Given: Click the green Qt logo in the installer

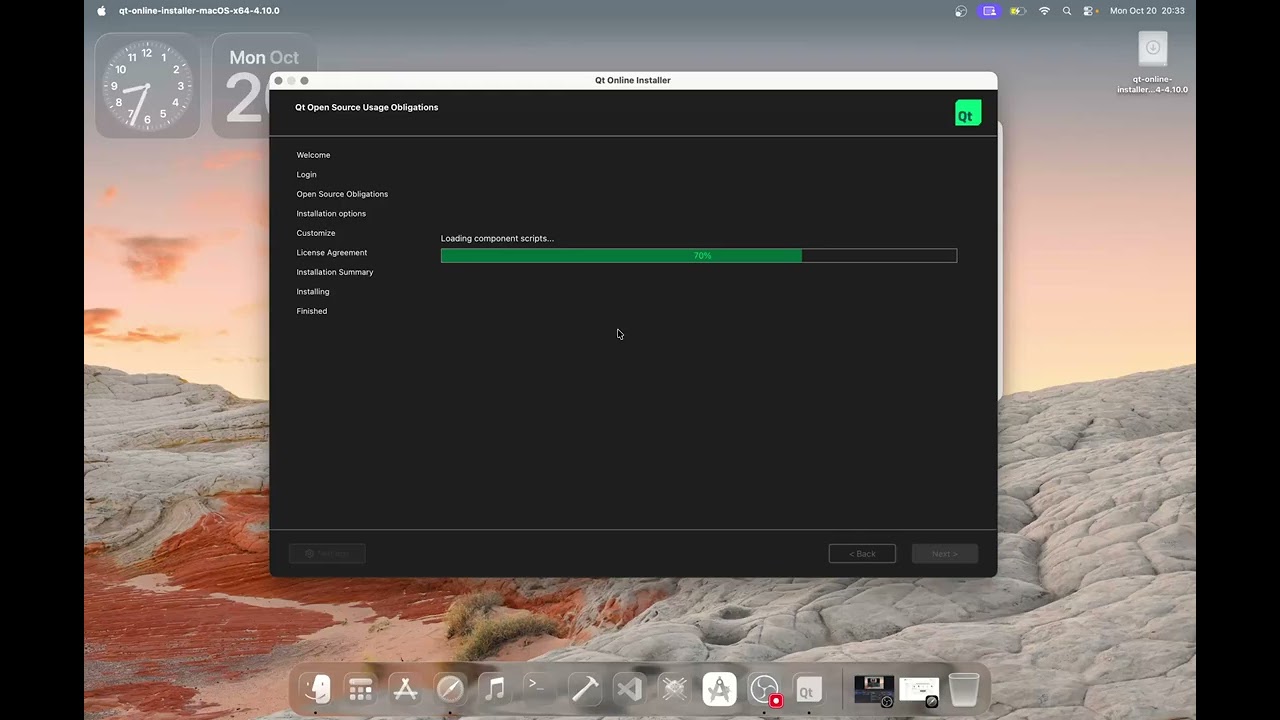Looking at the screenshot, I should point(968,113).
